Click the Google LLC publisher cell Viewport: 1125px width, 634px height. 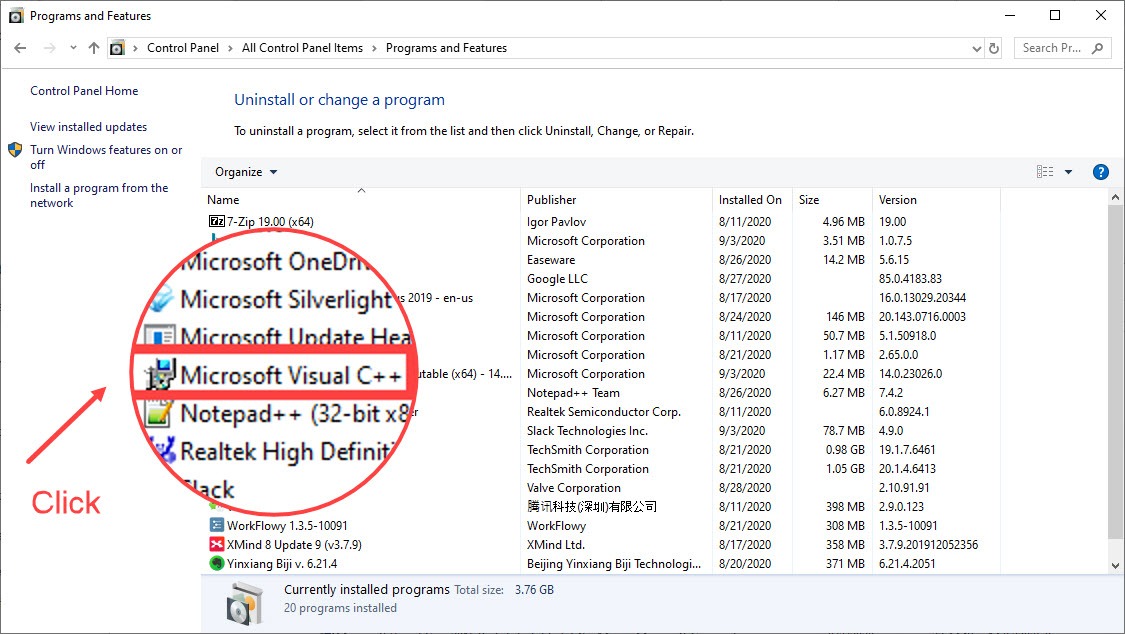click(x=557, y=278)
